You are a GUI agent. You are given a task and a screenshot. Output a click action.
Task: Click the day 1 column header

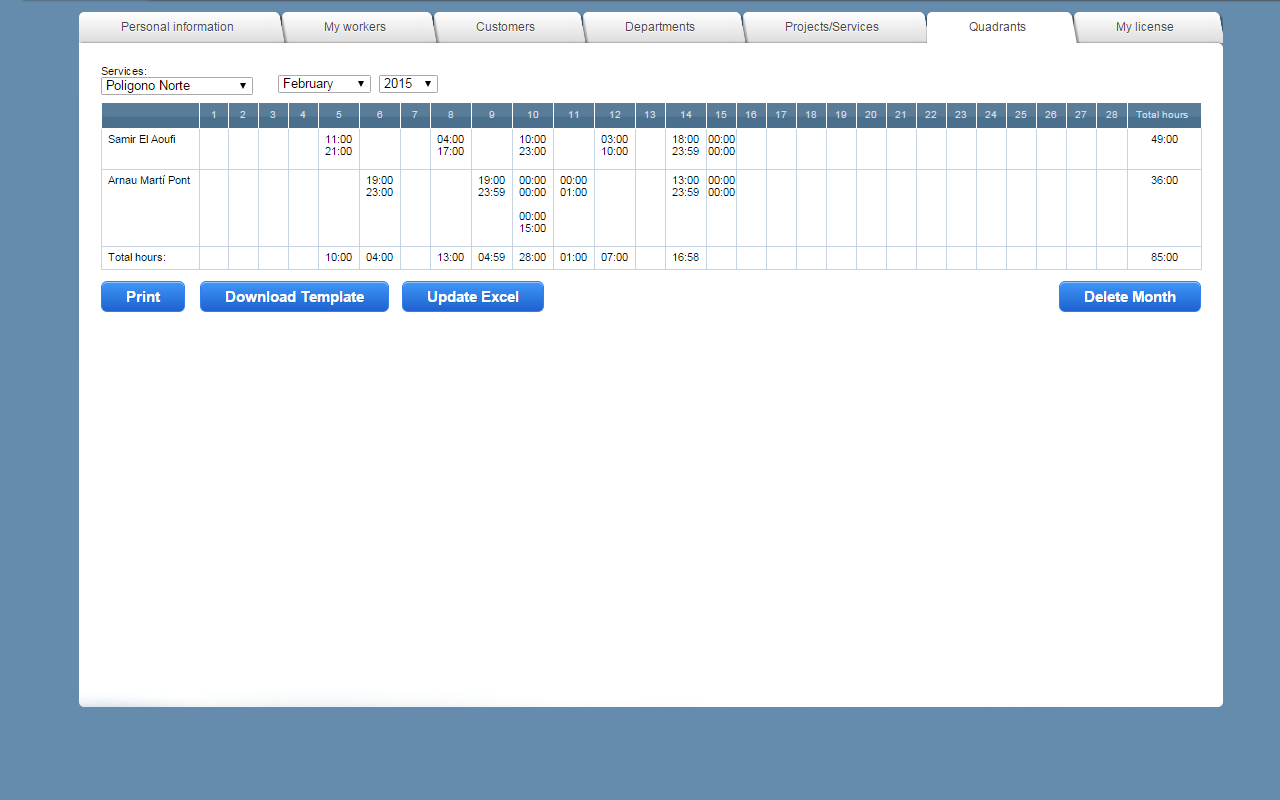[214, 115]
